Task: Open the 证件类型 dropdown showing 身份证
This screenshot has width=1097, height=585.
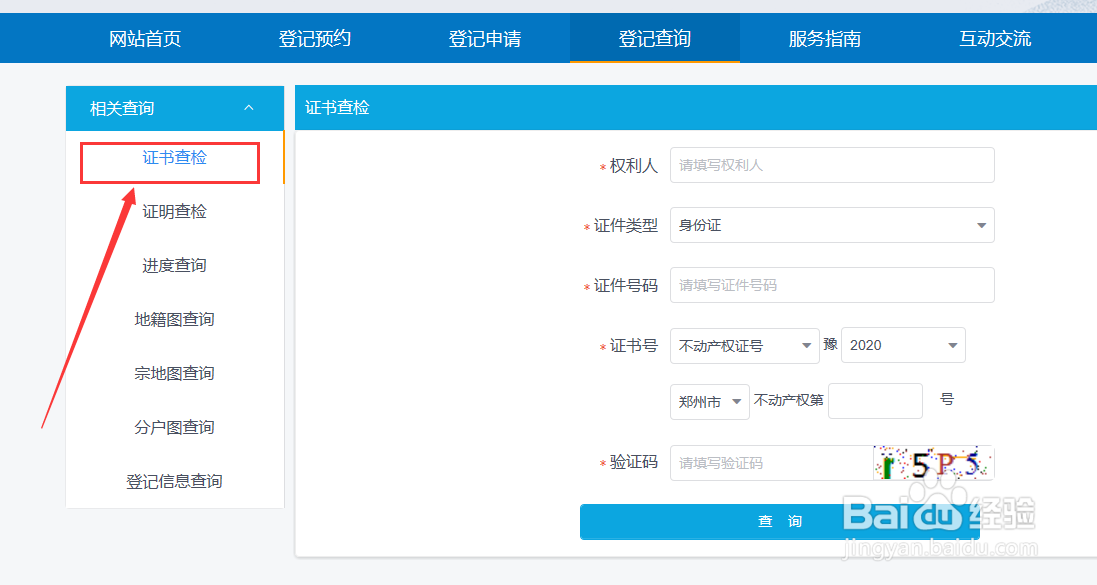Action: (832, 225)
